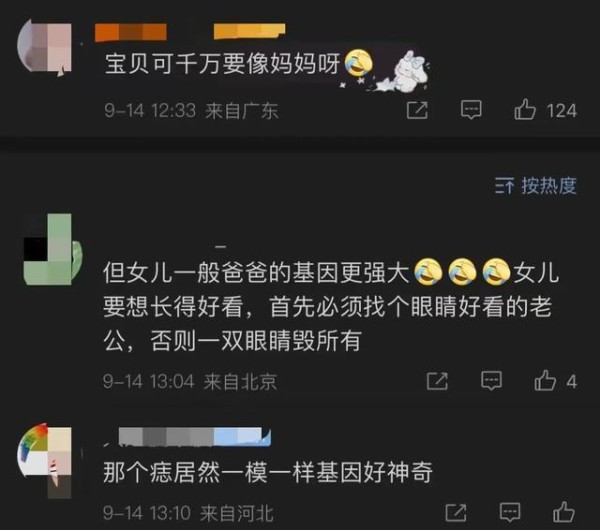Like the Hebei comment posted at 13:10
The image size is (600, 530).
click(564, 512)
